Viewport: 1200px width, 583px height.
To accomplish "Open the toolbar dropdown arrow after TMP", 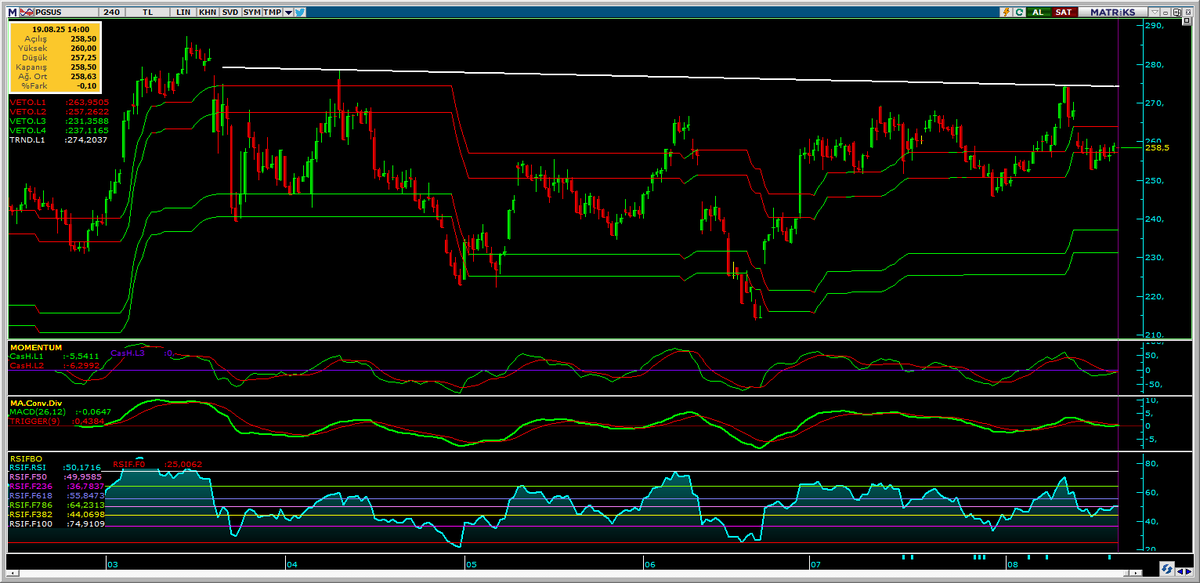I will pyautogui.click(x=288, y=11).
